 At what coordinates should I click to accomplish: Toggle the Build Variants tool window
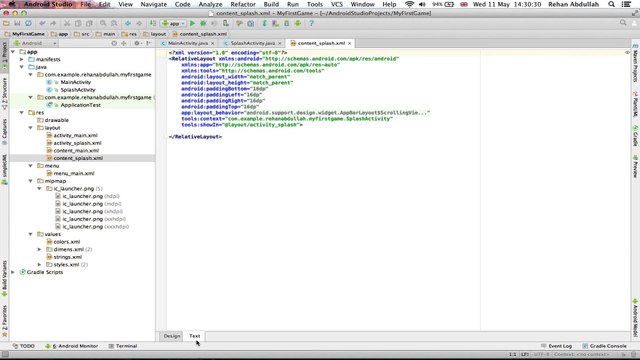(x=4, y=278)
